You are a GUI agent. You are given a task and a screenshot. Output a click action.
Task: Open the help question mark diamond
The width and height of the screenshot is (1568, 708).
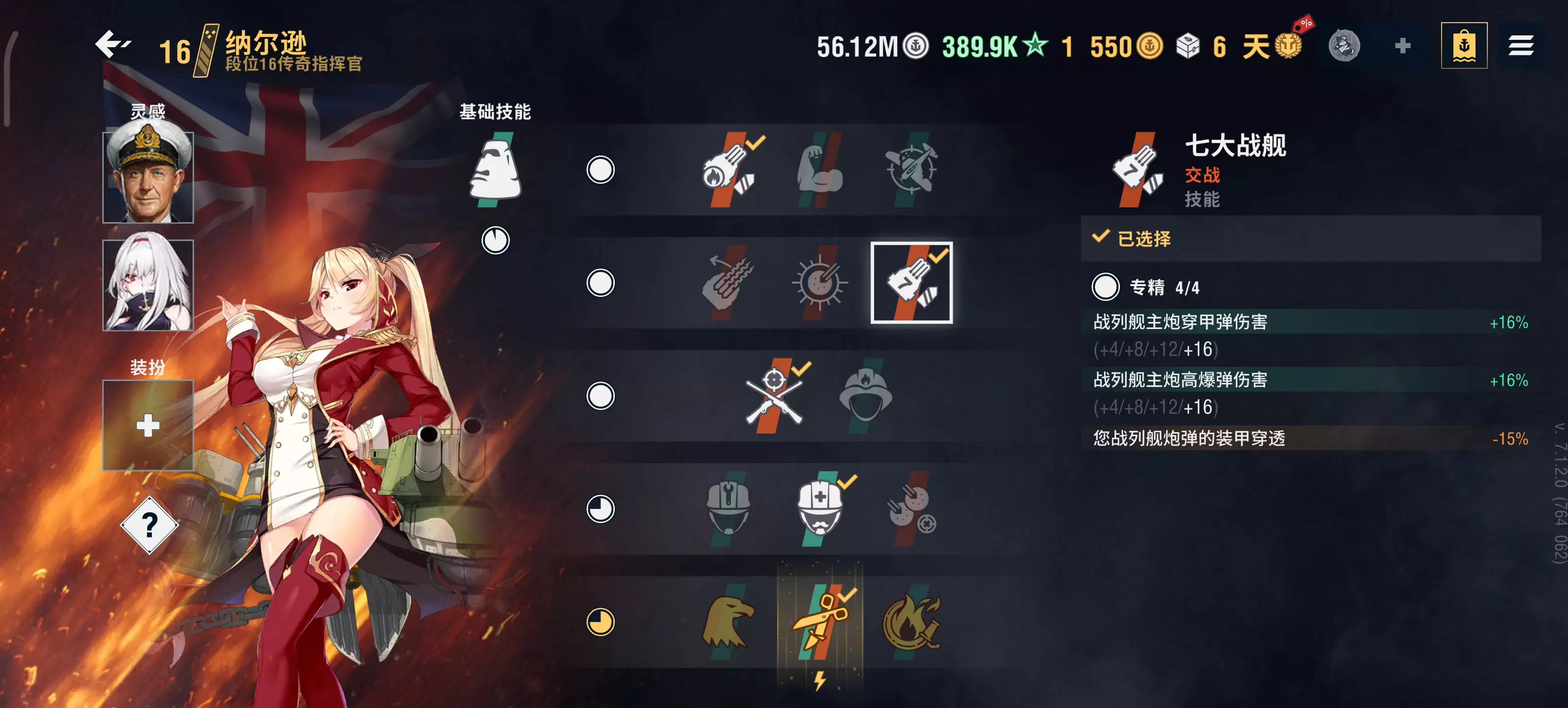149,525
